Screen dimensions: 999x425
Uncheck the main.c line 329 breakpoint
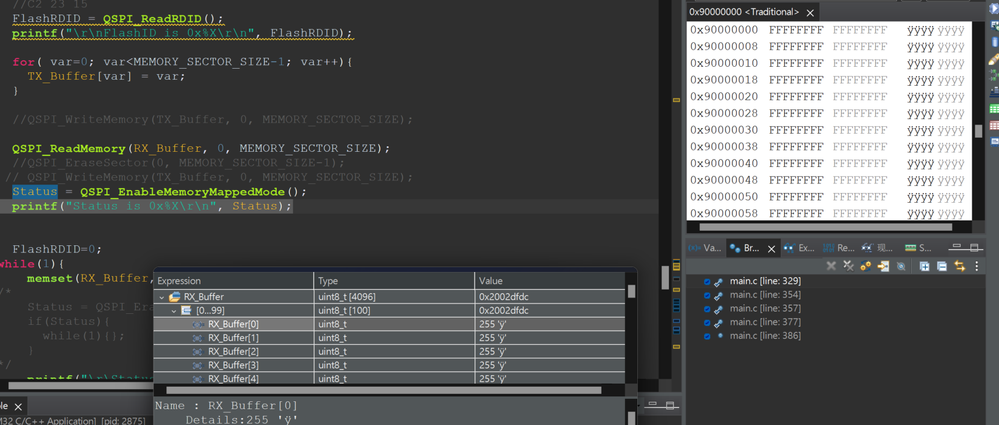tap(707, 282)
